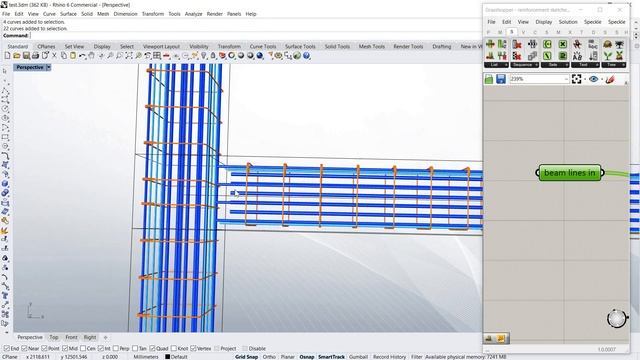The height and width of the screenshot is (360, 640).
Task: Click the Zoom Extents frame icon in Grasshopper
Action: pos(576,79)
